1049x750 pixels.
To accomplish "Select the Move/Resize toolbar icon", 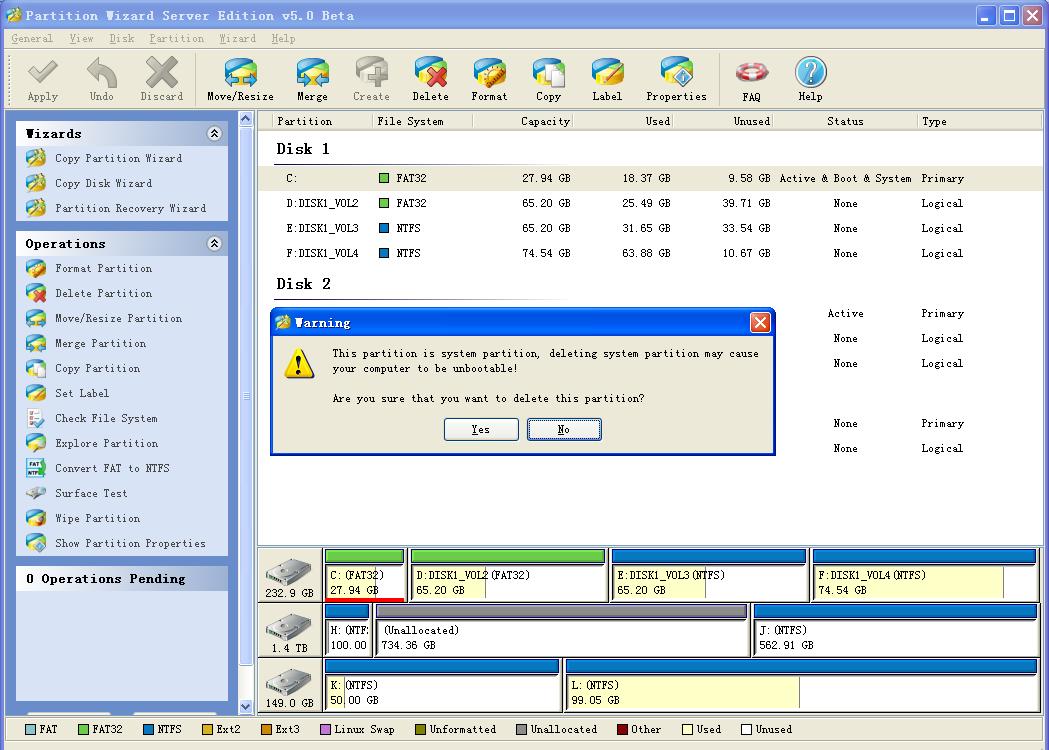I will click(x=240, y=79).
